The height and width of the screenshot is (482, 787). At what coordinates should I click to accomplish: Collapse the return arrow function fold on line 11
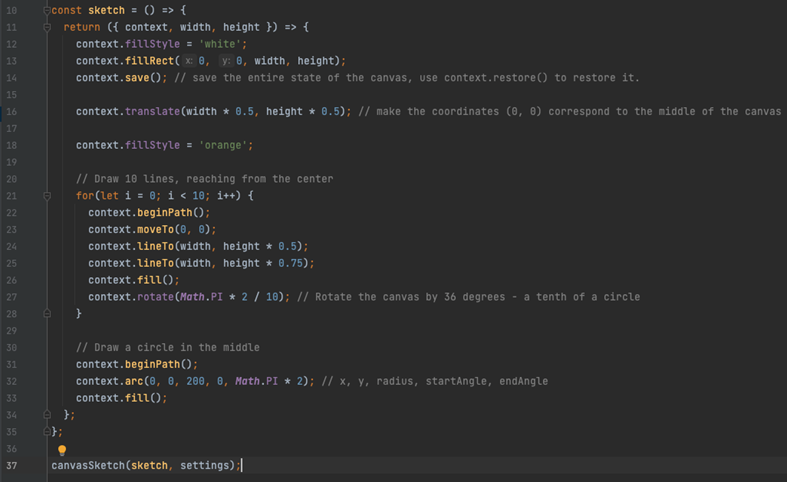(x=47, y=27)
